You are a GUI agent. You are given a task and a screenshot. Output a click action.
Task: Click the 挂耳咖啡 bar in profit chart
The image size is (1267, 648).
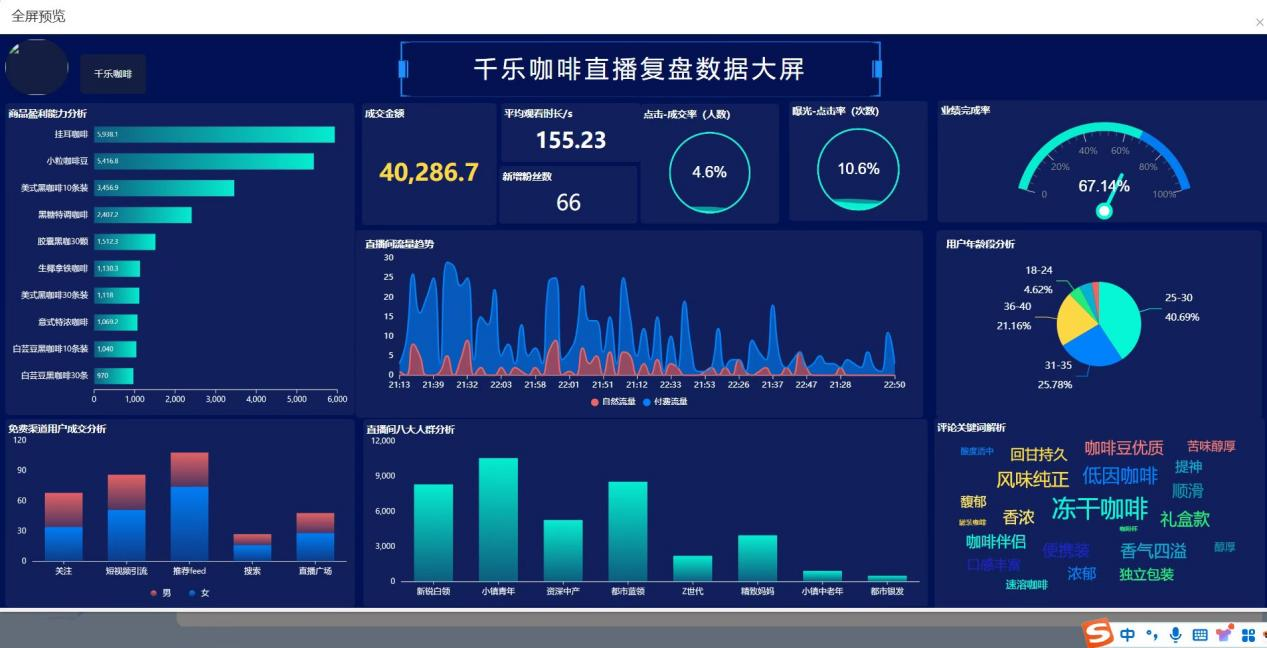pyautogui.click(x=214, y=134)
